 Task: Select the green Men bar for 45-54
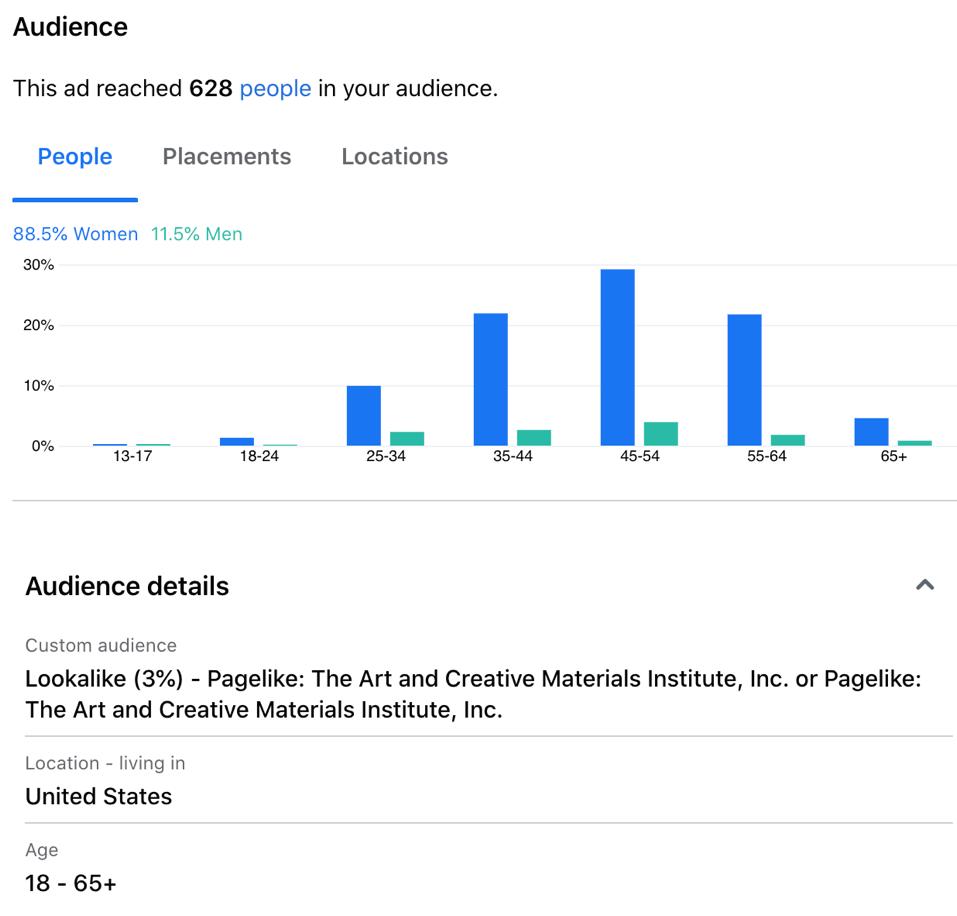point(660,434)
